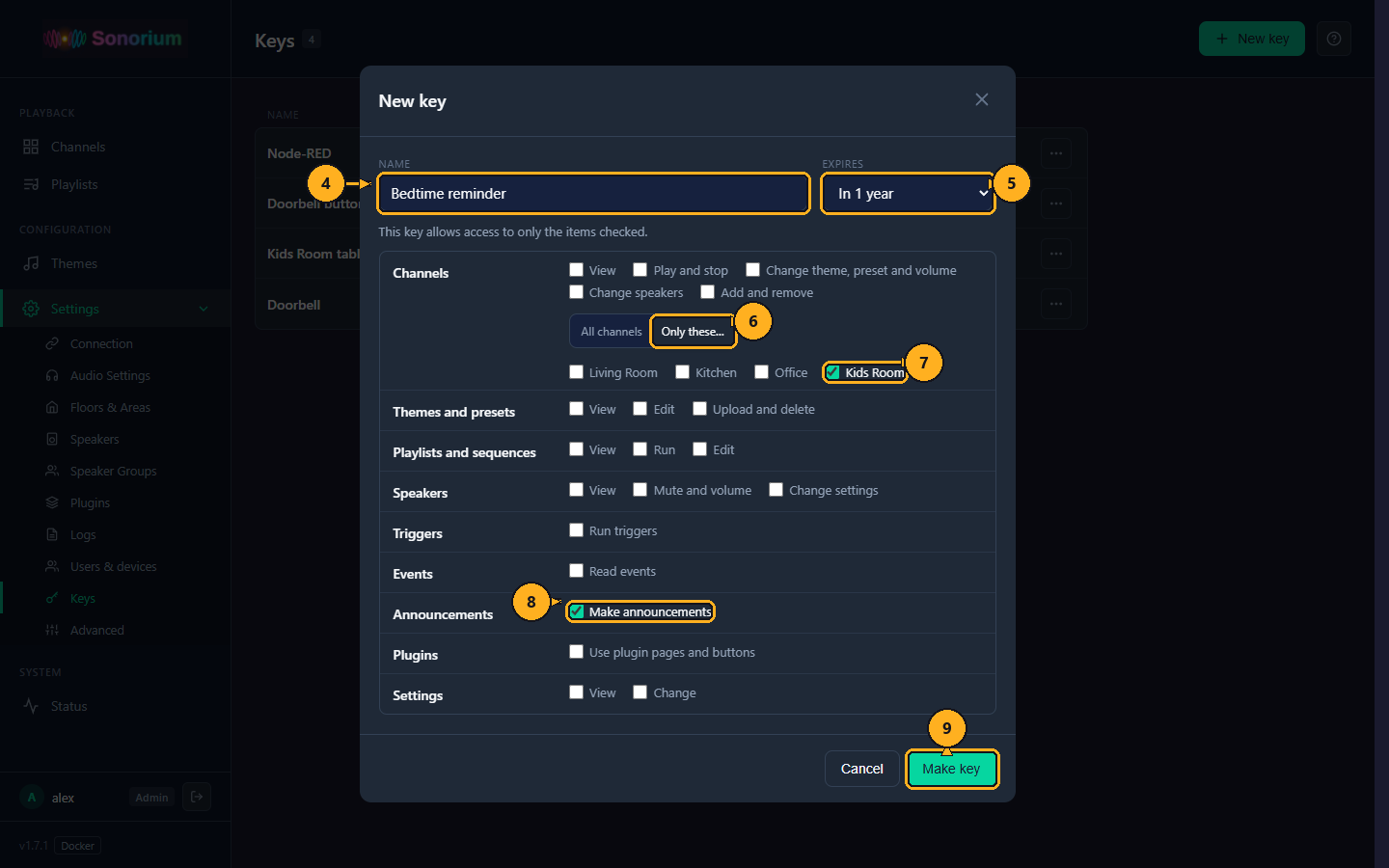Close the New key dialog

[x=981, y=99]
